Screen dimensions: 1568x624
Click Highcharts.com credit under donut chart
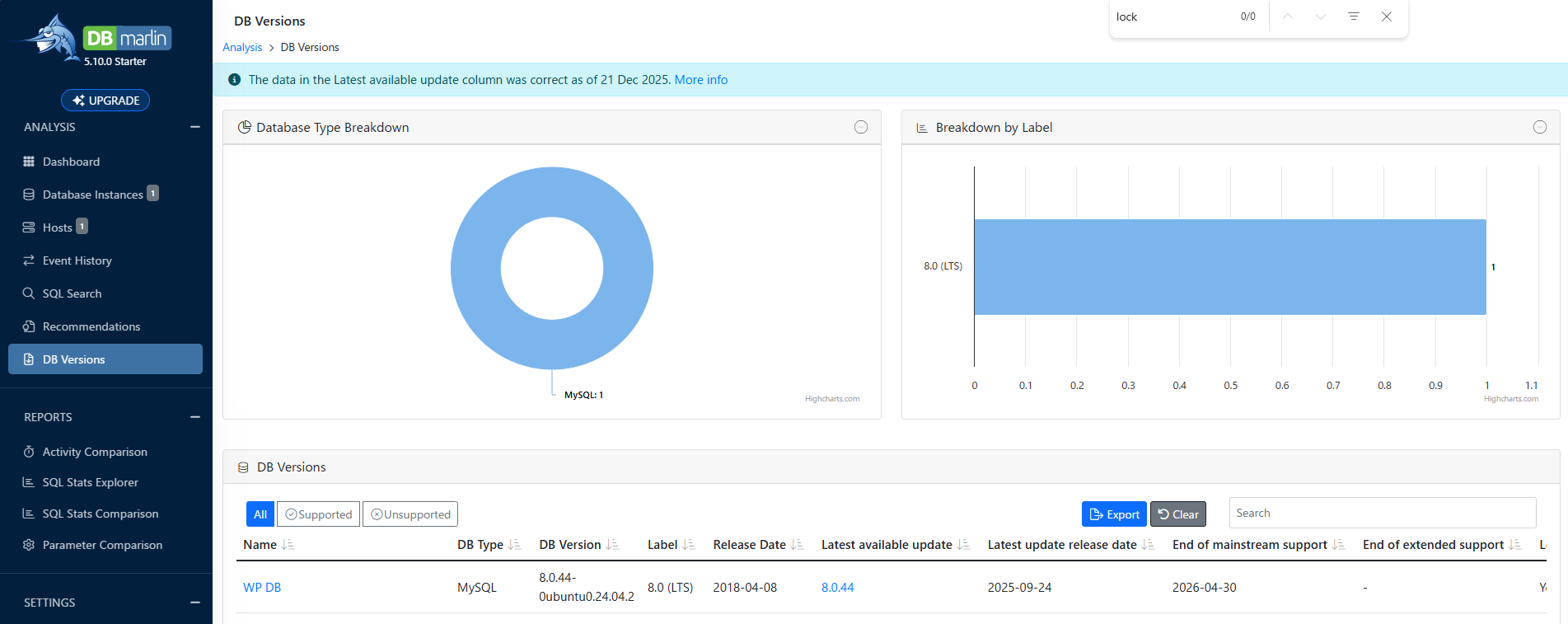pyautogui.click(x=832, y=399)
